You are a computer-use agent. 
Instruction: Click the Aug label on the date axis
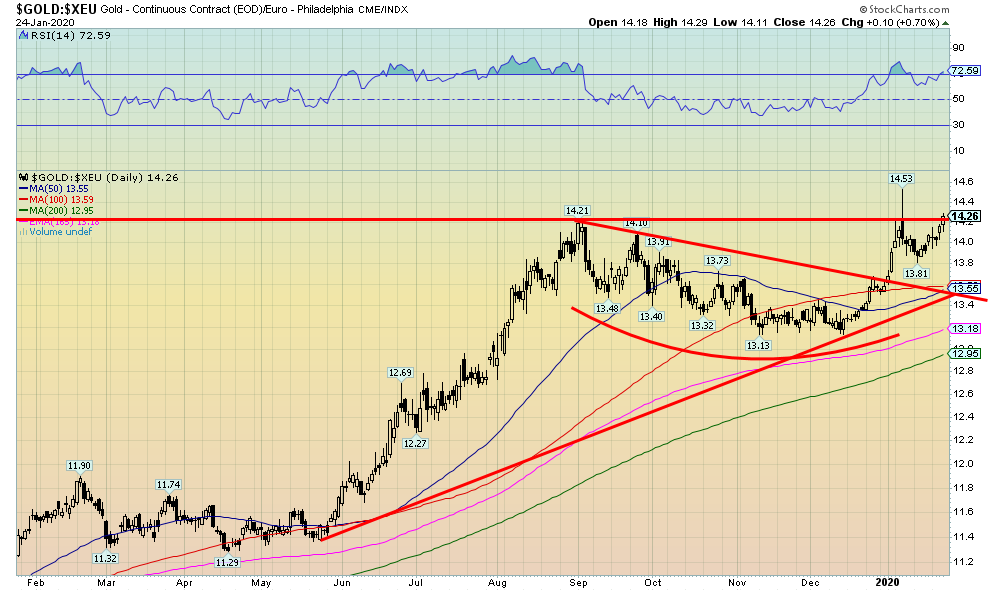point(497,581)
